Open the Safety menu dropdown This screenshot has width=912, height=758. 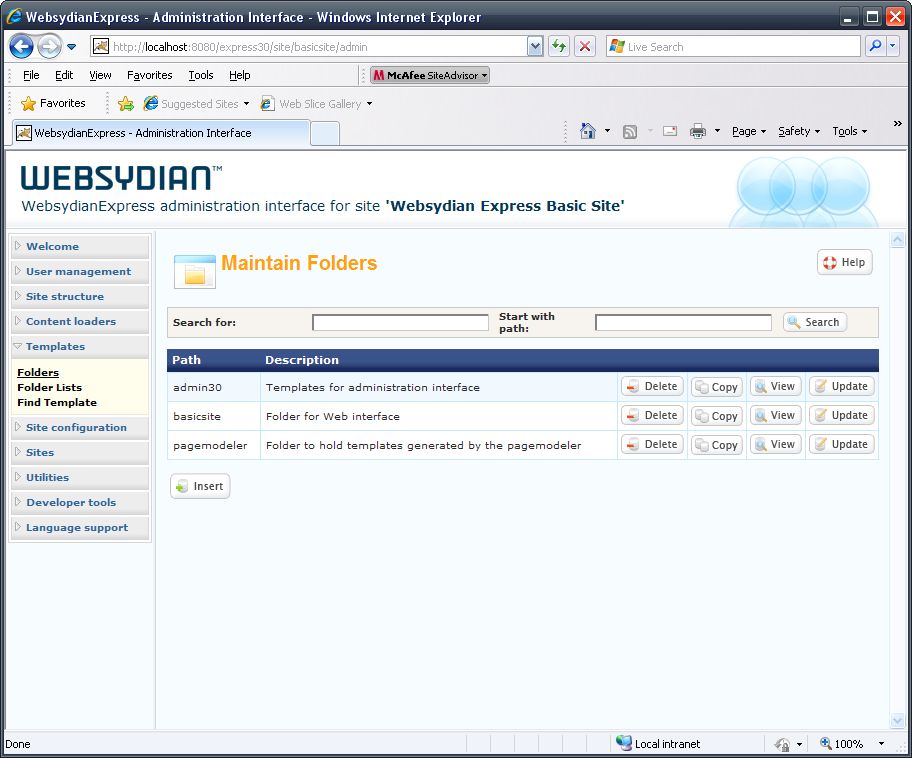(799, 131)
